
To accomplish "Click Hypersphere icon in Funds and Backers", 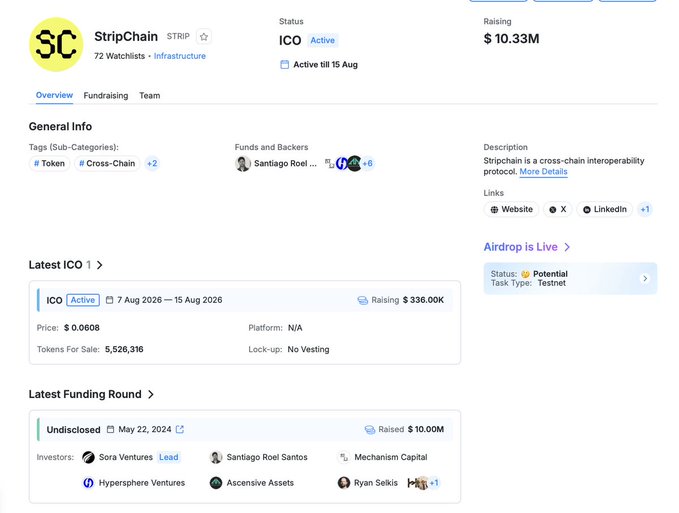I will [342, 163].
